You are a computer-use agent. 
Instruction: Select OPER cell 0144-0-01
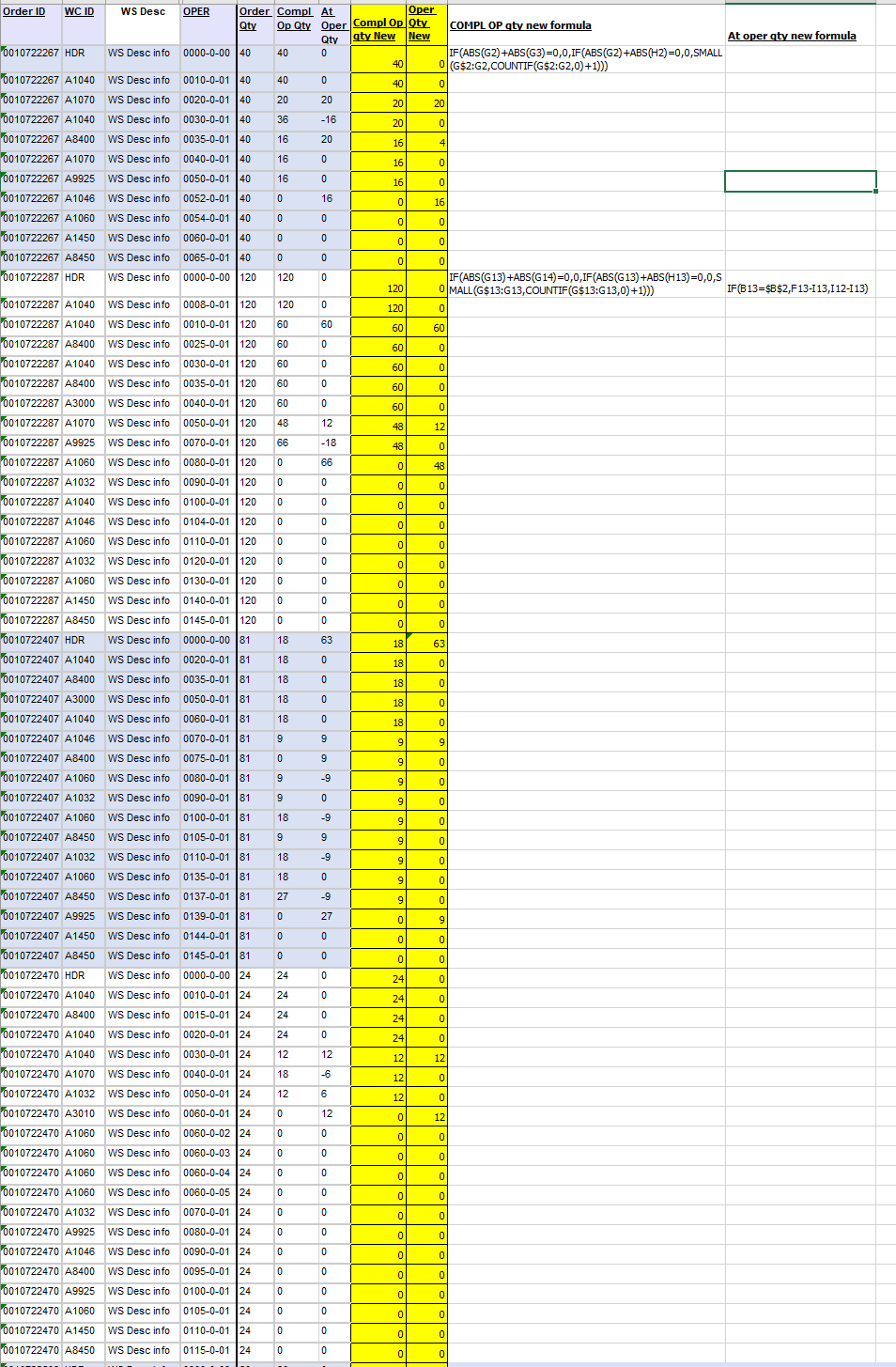208,936
